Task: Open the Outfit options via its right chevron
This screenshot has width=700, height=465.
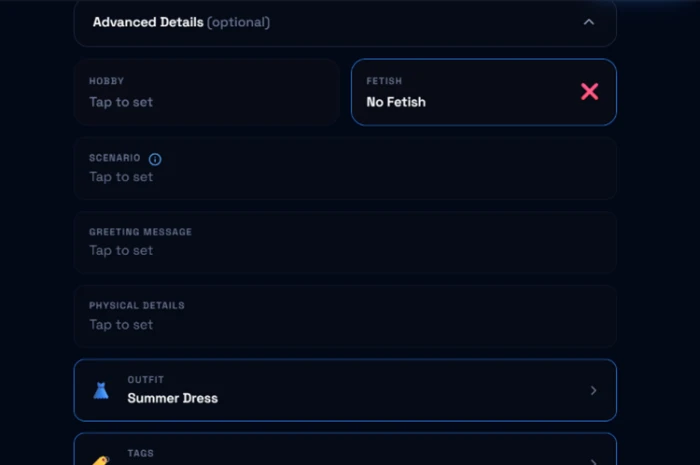Action: click(593, 390)
